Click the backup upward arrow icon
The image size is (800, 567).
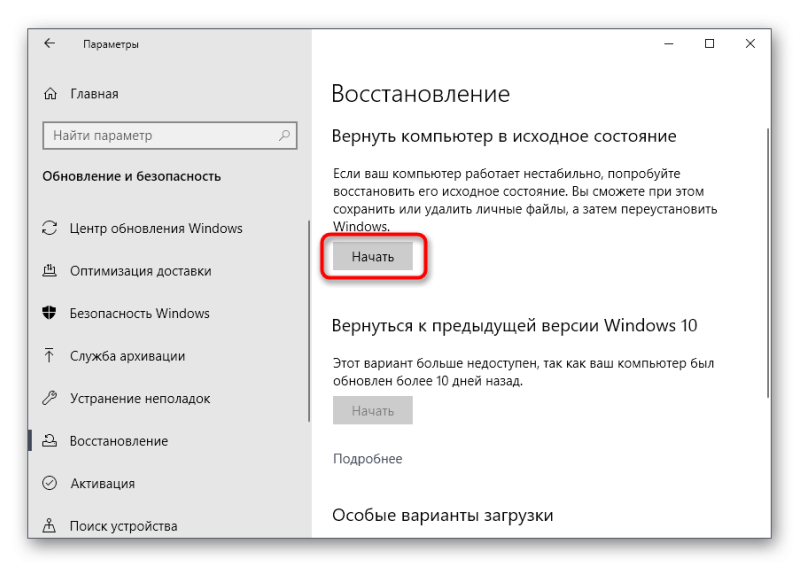coord(49,355)
